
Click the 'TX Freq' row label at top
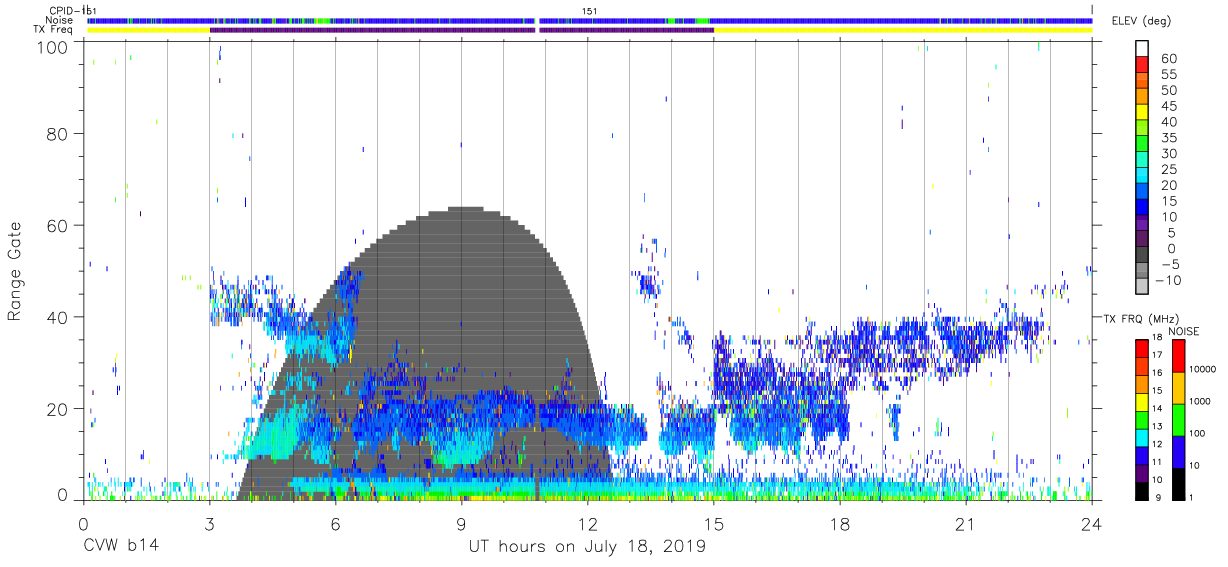click(x=54, y=30)
